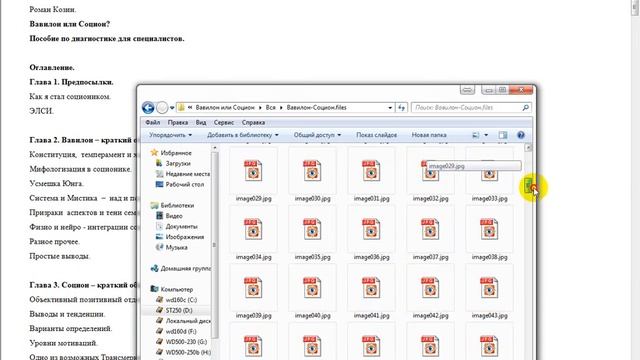The width and height of the screenshot is (640, 360).
Task: Open the address bar history dropdown
Action: point(390,108)
